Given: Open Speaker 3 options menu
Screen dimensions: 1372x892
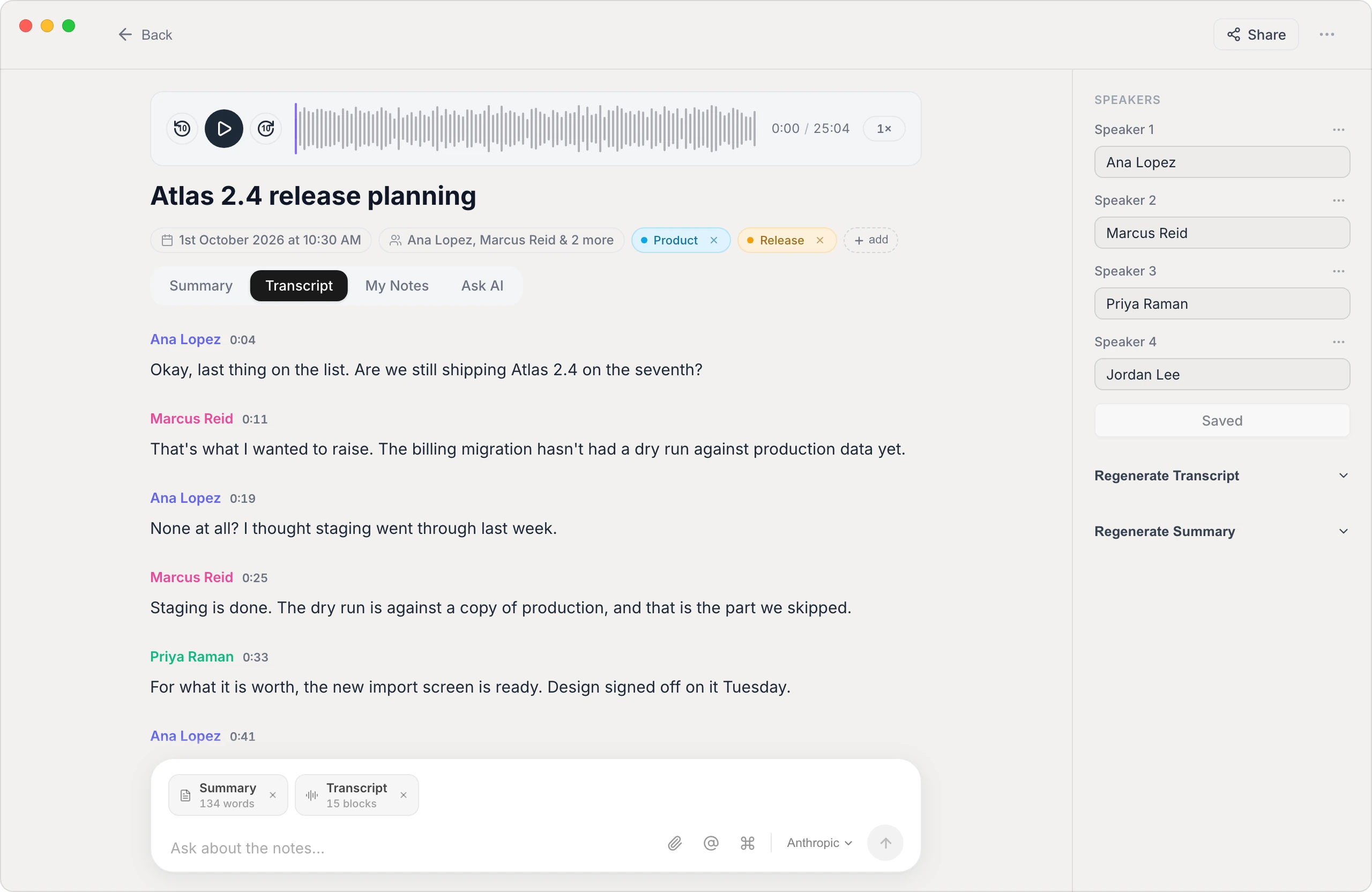Looking at the screenshot, I should pyautogui.click(x=1339, y=272).
